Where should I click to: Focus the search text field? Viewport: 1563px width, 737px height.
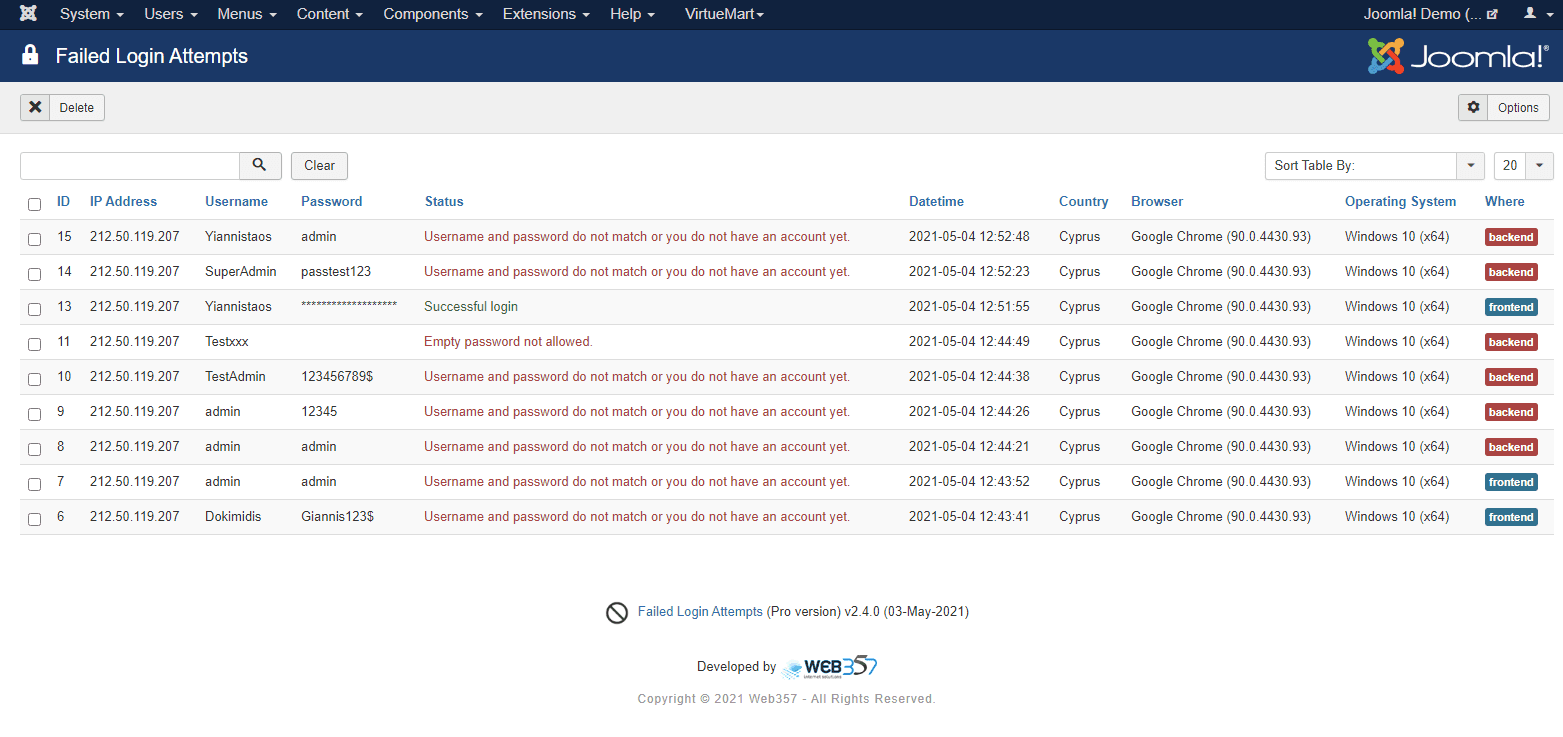click(130, 166)
